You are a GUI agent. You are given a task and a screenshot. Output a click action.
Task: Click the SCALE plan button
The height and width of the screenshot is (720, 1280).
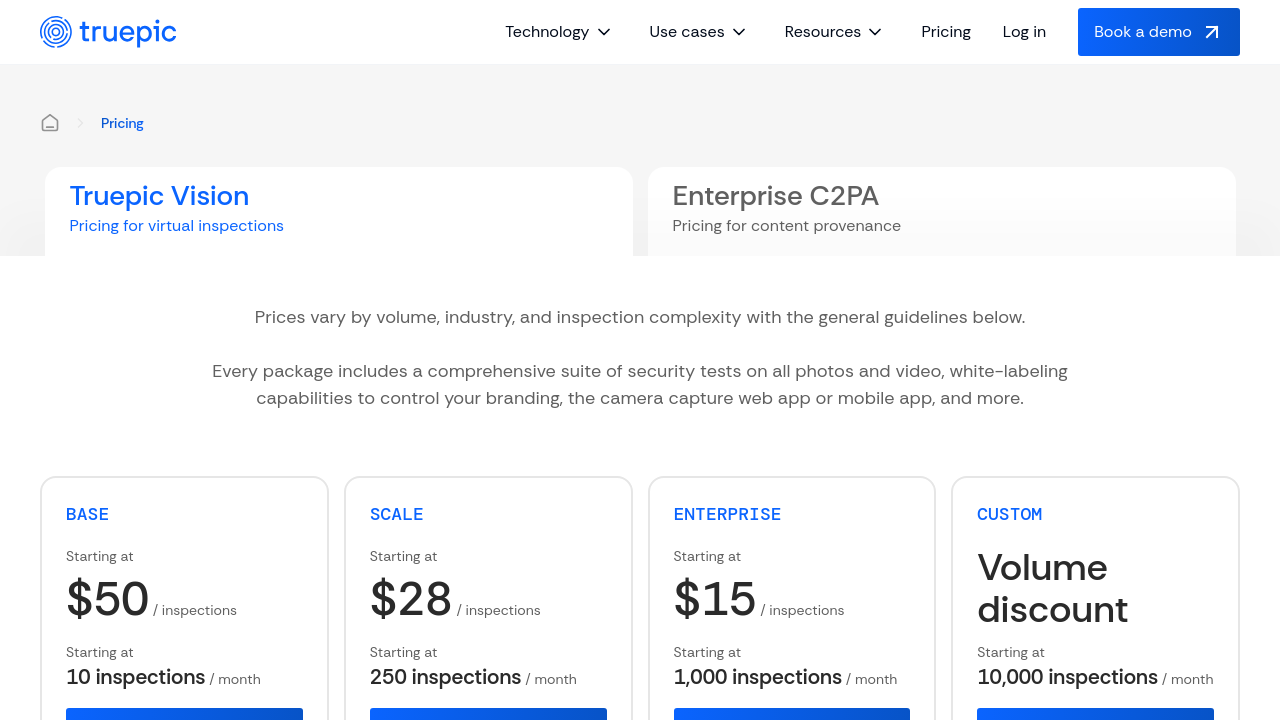pyautogui.click(x=488, y=714)
